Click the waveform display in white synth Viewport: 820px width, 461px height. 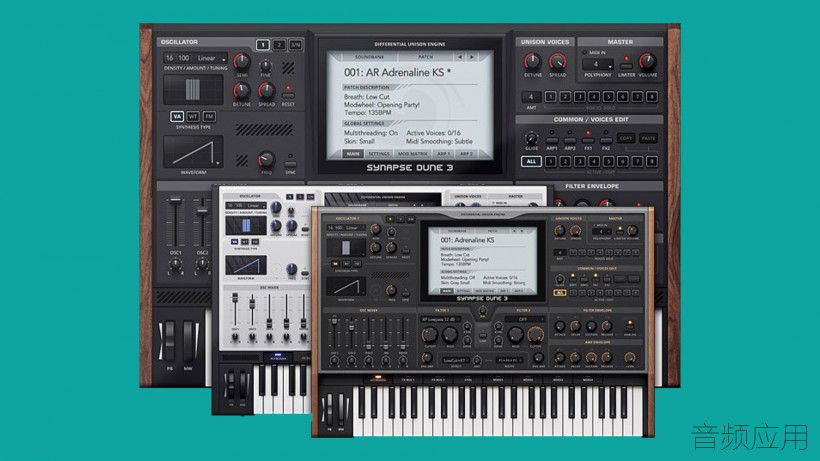click(246, 266)
